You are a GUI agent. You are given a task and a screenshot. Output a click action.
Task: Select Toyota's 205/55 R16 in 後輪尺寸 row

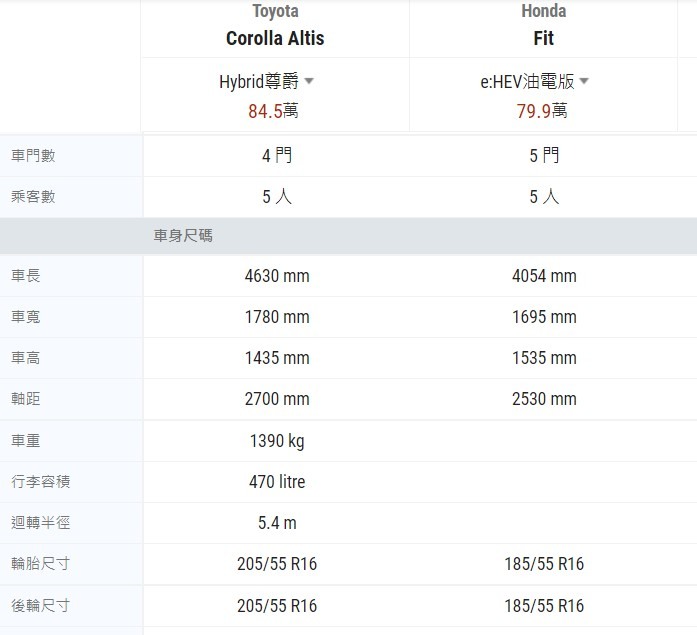(x=277, y=606)
